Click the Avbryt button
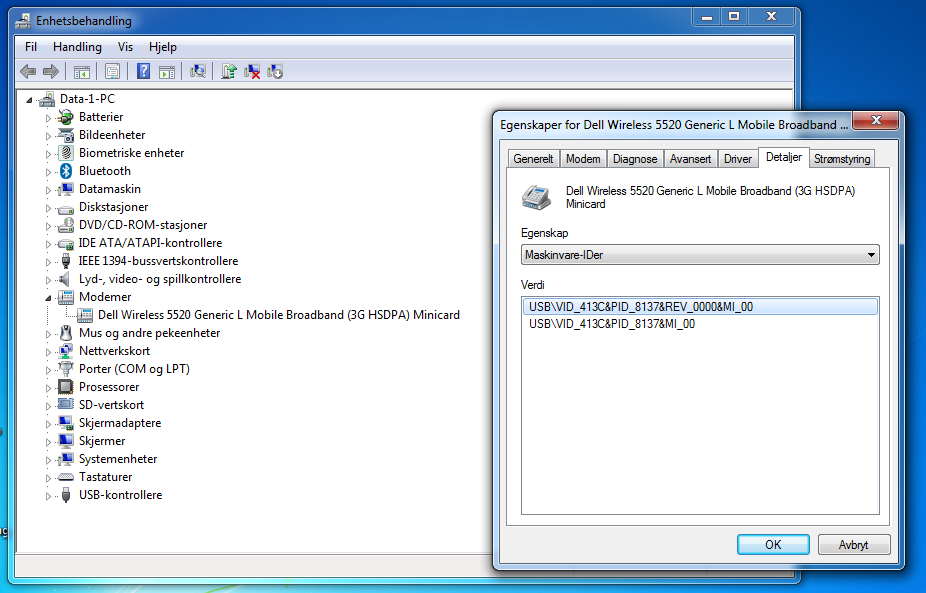 pyautogui.click(x=853, y=545)
